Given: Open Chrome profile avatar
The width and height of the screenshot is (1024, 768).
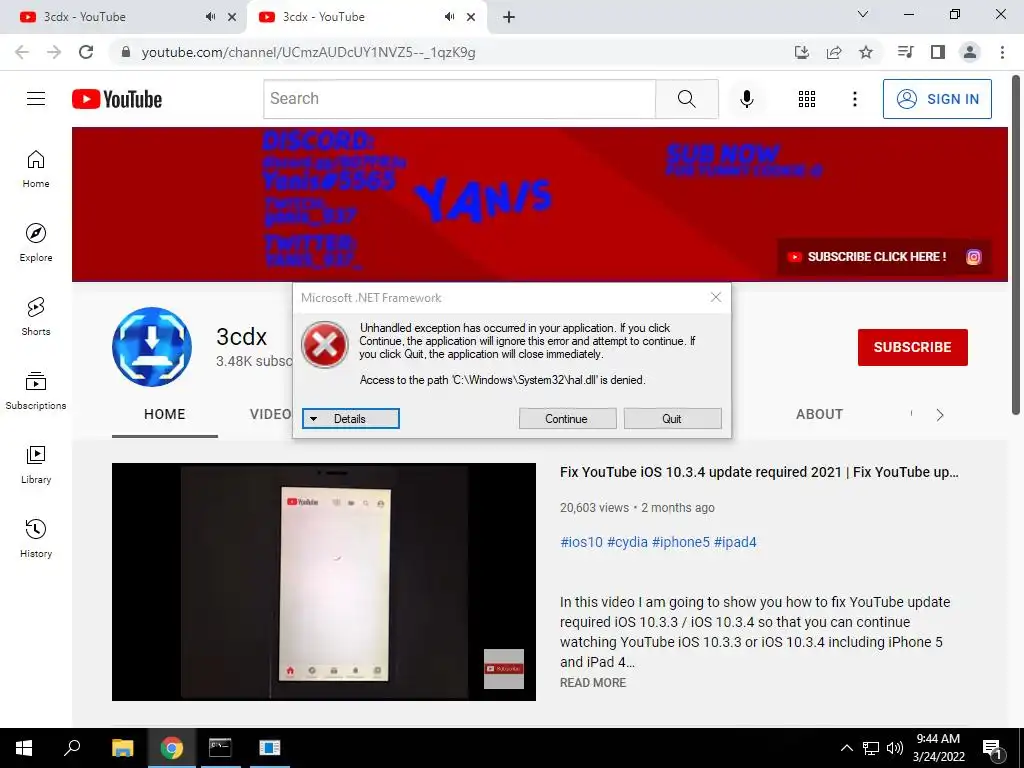Looking at the screenshot, I should [x=970, y=52].
